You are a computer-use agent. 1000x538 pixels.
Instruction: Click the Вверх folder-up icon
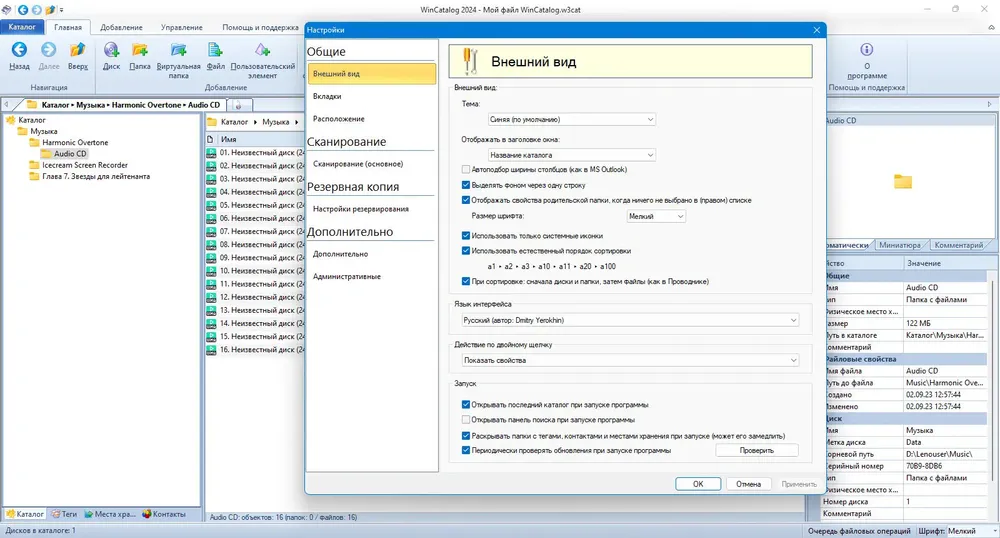coord(77,50)
